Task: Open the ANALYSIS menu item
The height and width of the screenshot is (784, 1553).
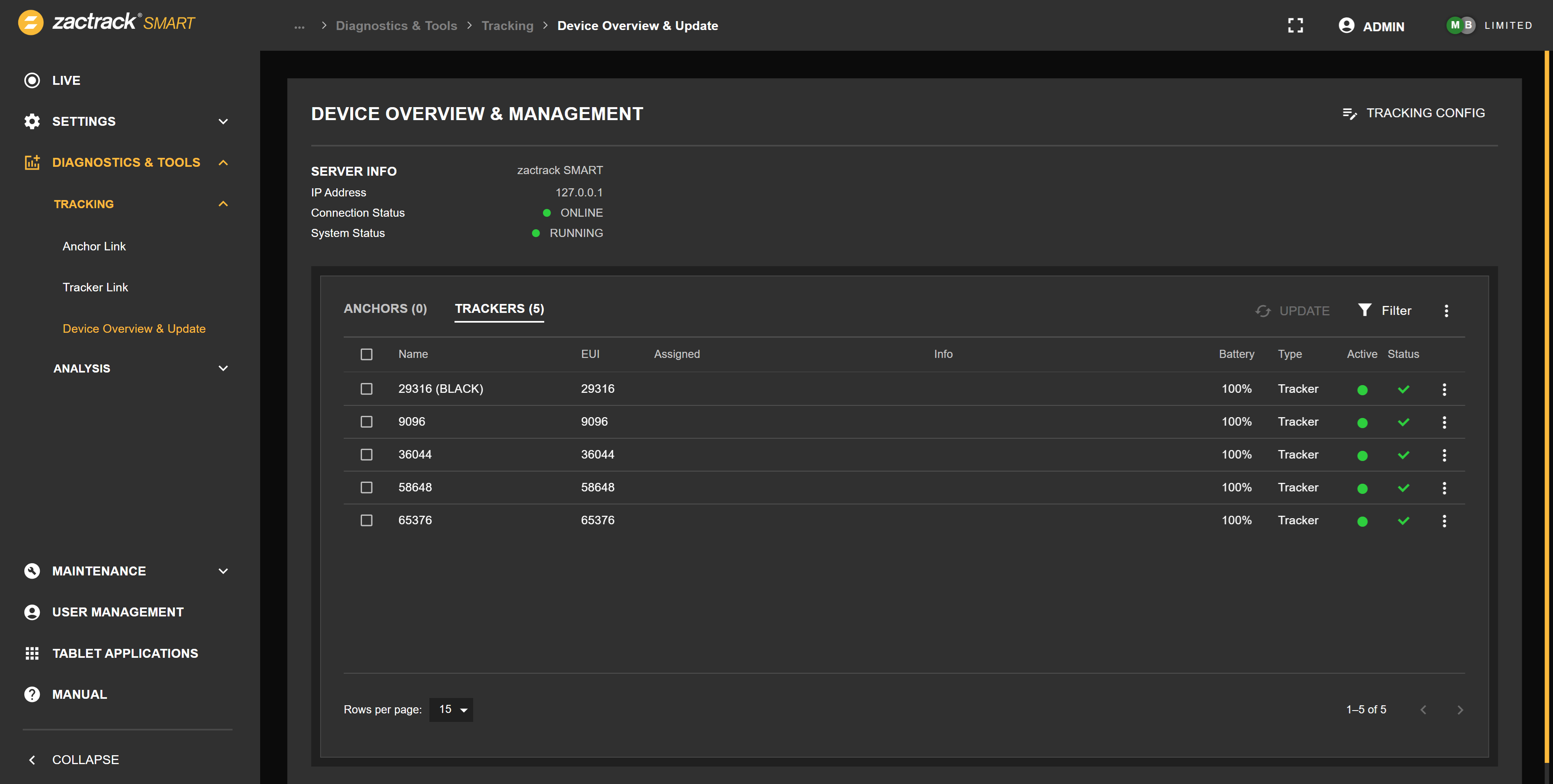Action: [x=82, y=368]
